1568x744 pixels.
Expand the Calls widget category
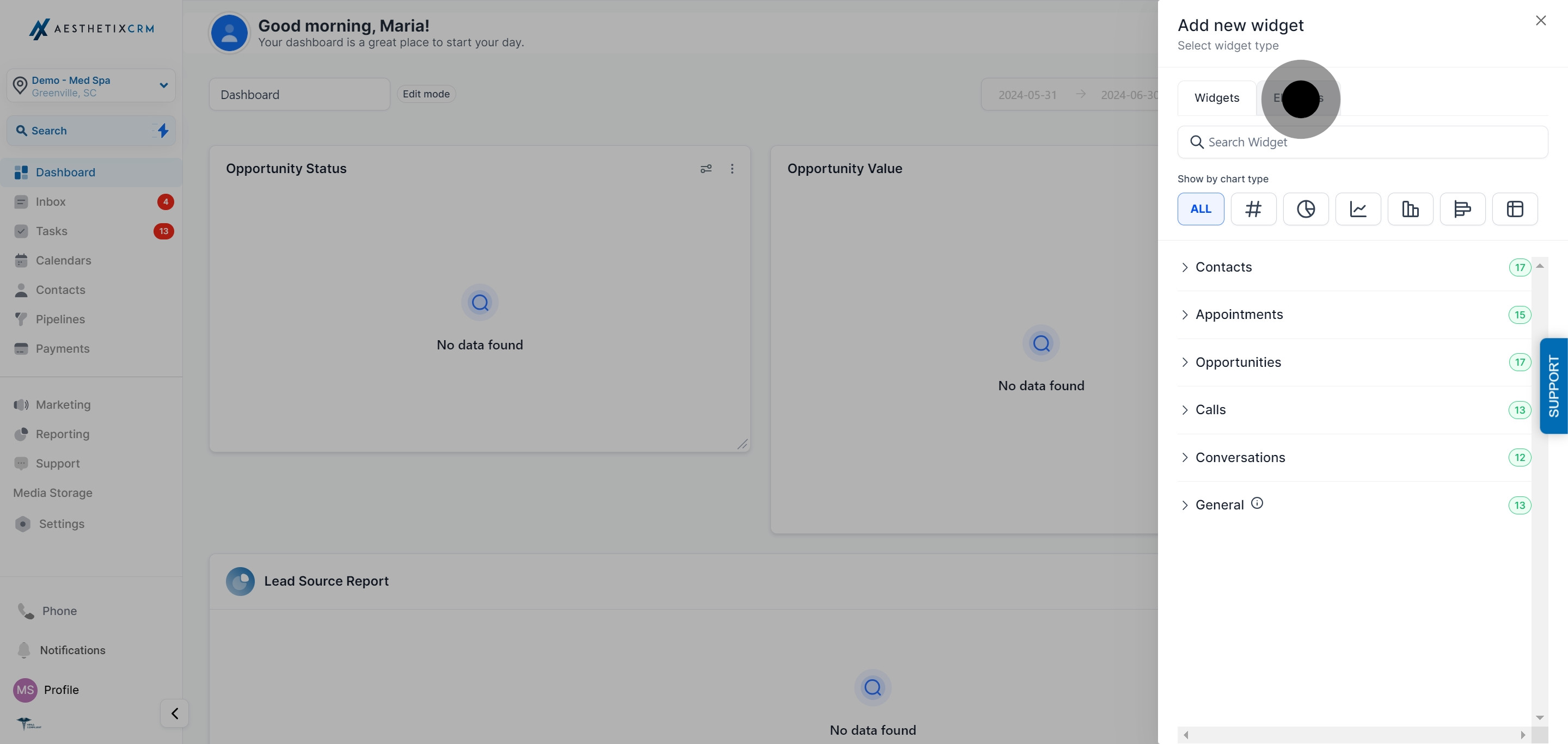1355,409
